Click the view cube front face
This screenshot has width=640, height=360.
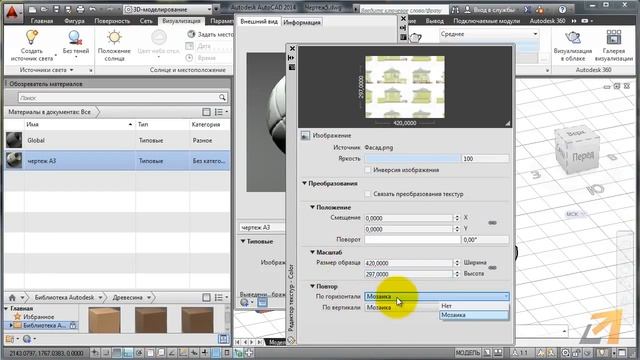(583, 156)
